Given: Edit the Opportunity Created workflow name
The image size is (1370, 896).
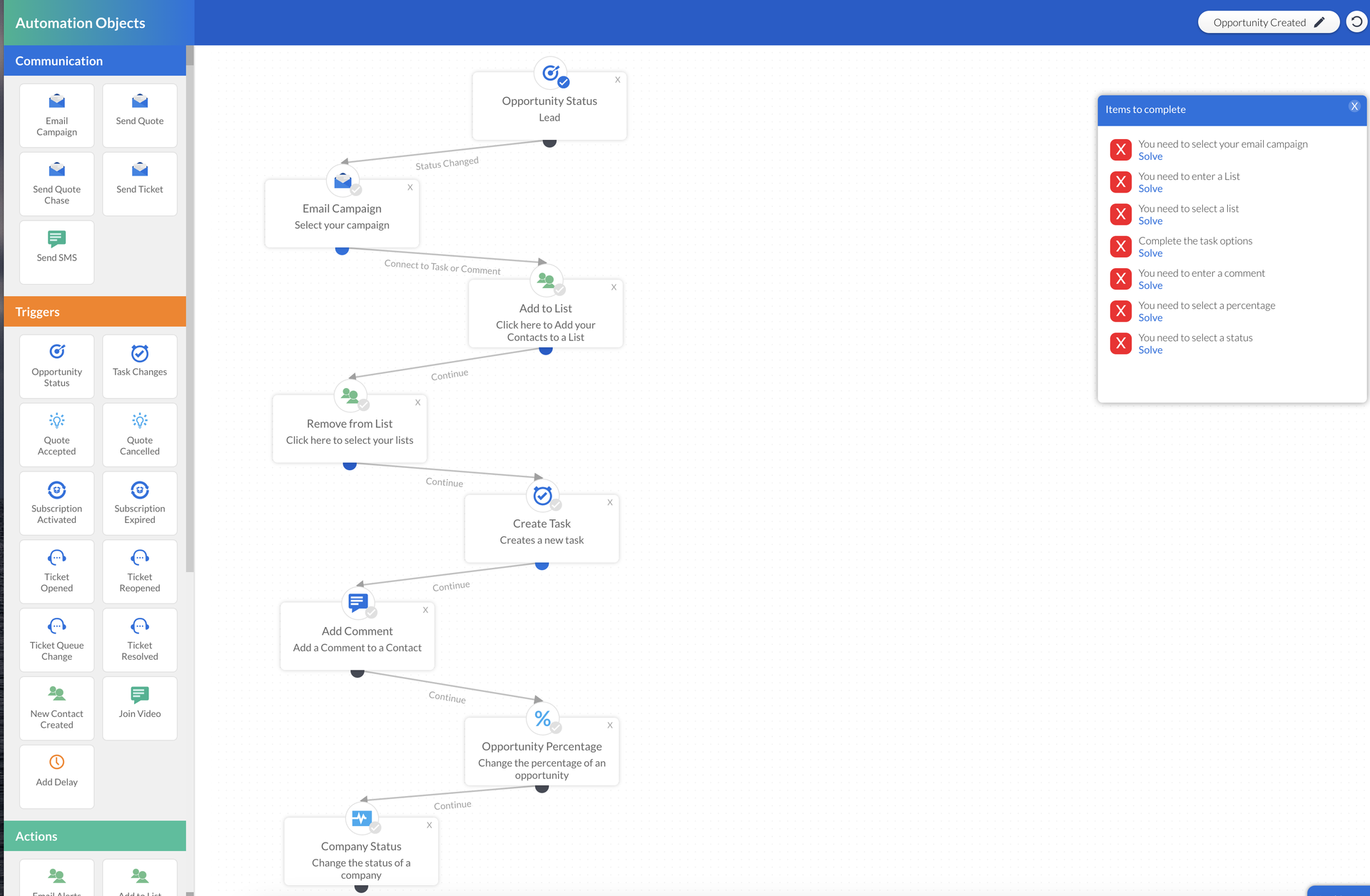Looking at the screenshot, I should 1319,22.
